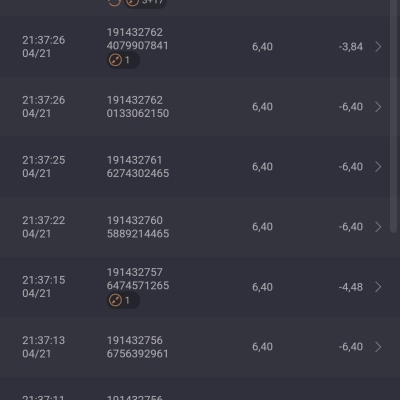Screen dimensions: 400x400
Task: Expand details of the -4,48 entry
Action: pos(378,287)
